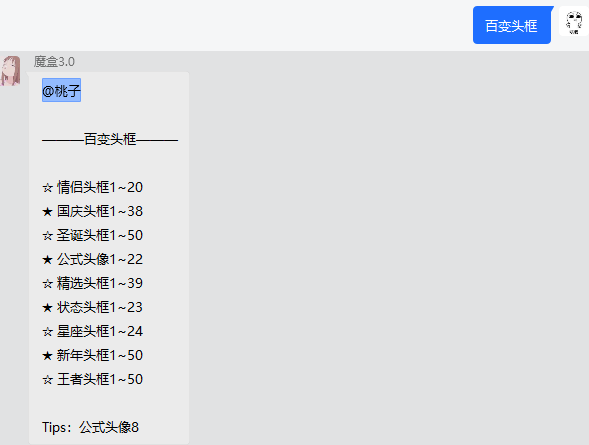Click the solid star before 公式头像1~22
This screenshot has height=445, width=589.
click(x=47, y=259)
